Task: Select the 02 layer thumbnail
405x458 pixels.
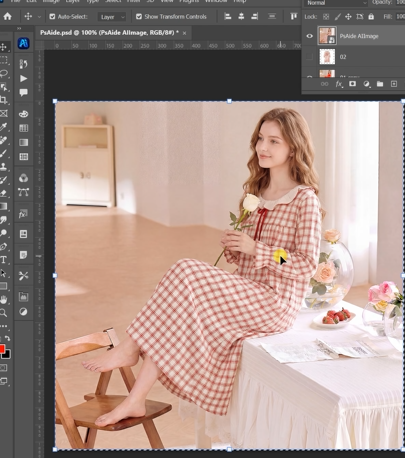Action: point(327,57)
